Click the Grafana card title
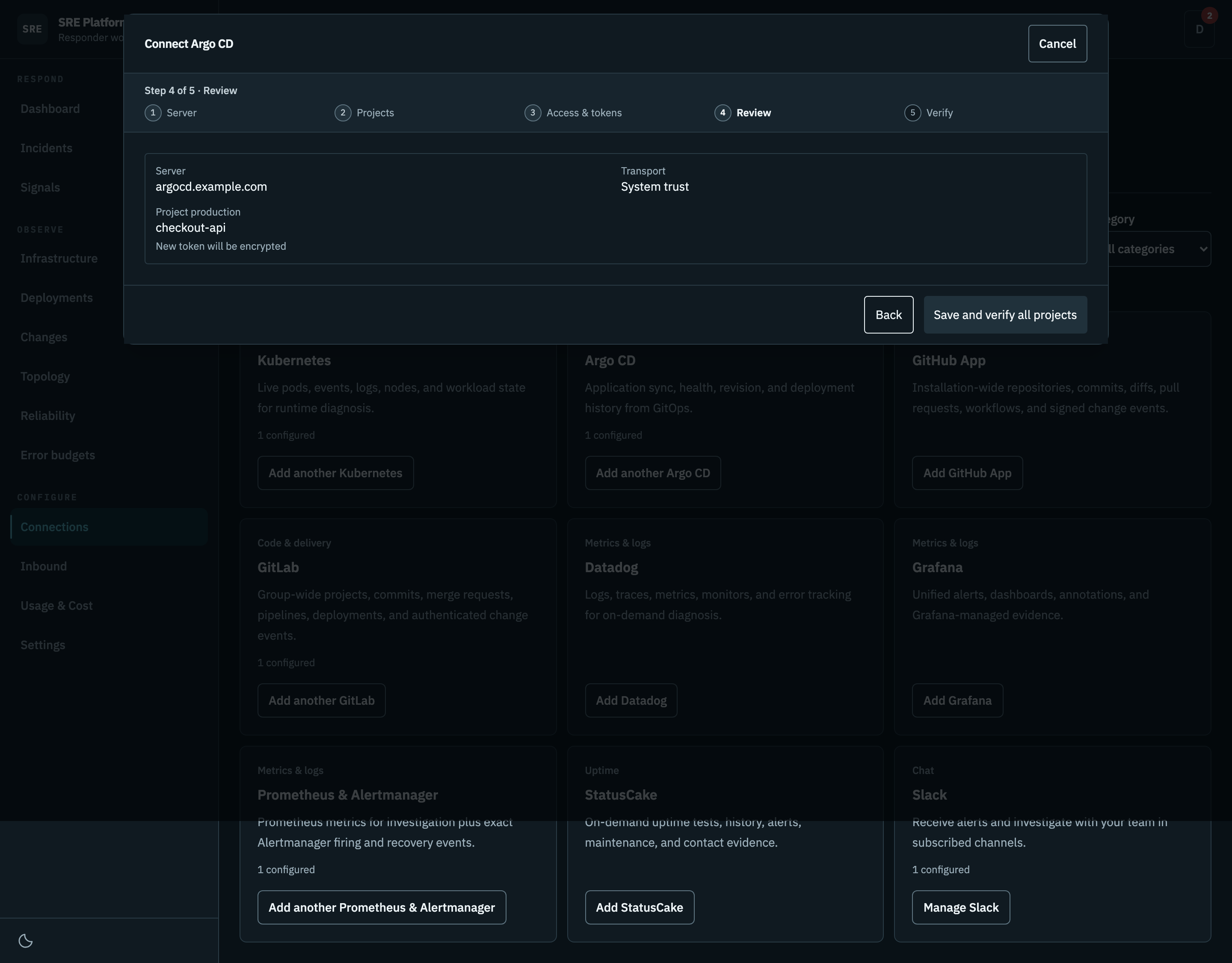1232x963 pixels. click(x=938, y=568)
